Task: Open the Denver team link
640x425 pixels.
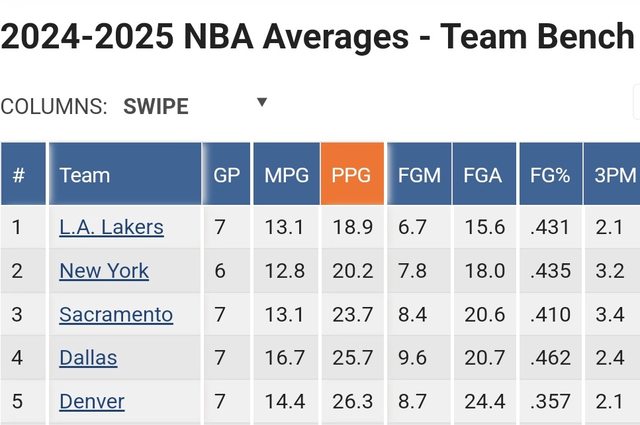Action: tap(92, 402)
